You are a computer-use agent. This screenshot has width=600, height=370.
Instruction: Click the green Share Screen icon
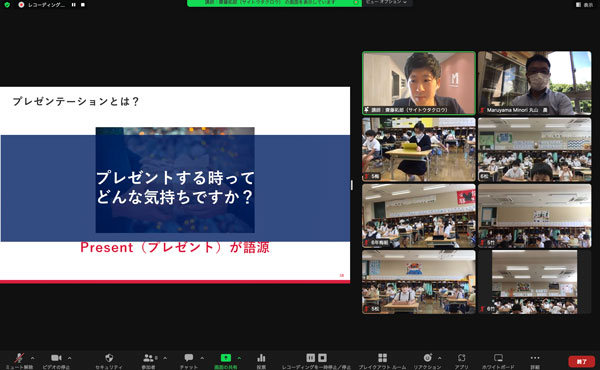pos(226,358)
